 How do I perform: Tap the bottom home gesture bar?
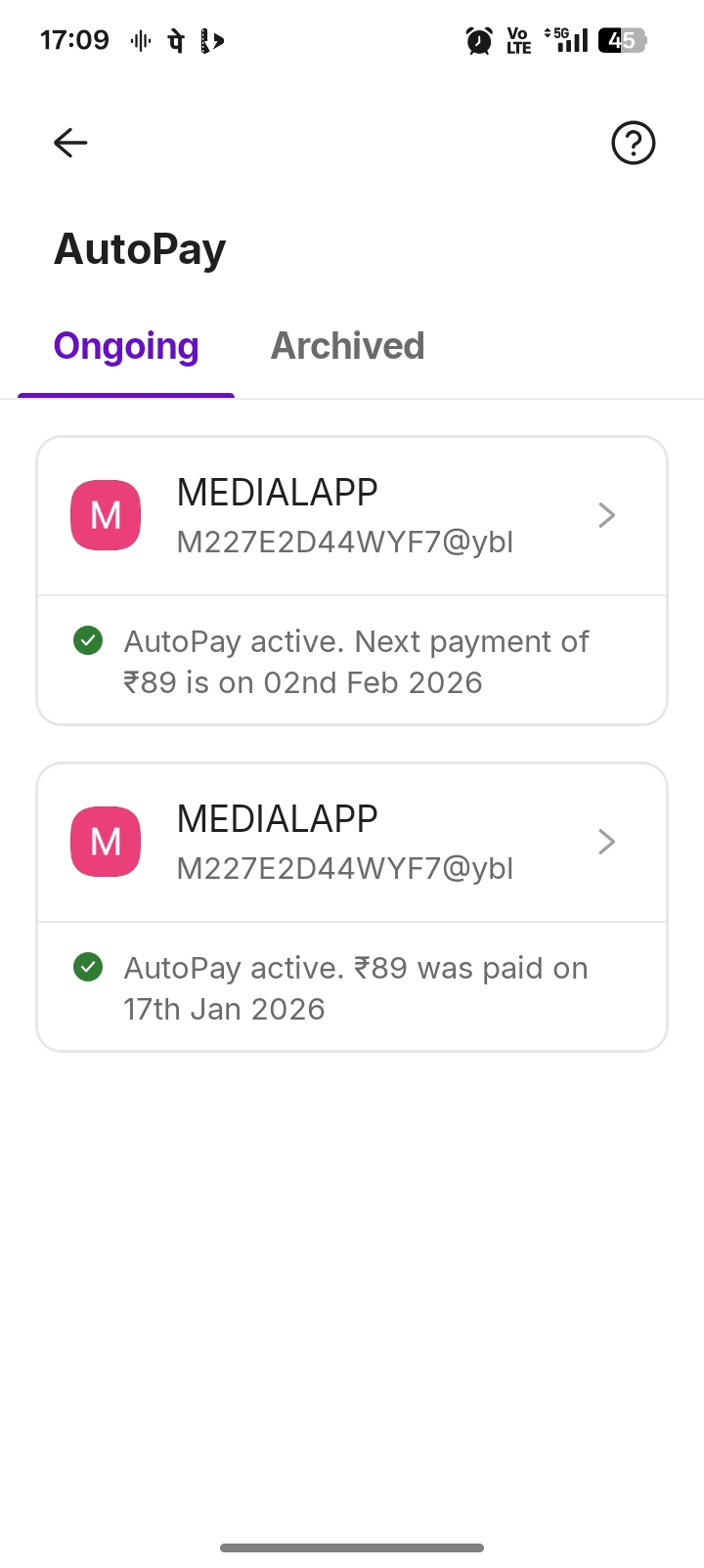click(352, 1547)
